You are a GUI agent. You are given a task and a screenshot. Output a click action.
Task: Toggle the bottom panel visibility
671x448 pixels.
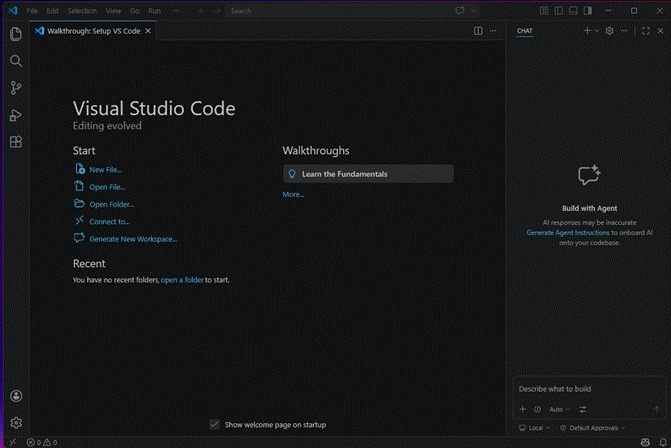pos(573,11)
